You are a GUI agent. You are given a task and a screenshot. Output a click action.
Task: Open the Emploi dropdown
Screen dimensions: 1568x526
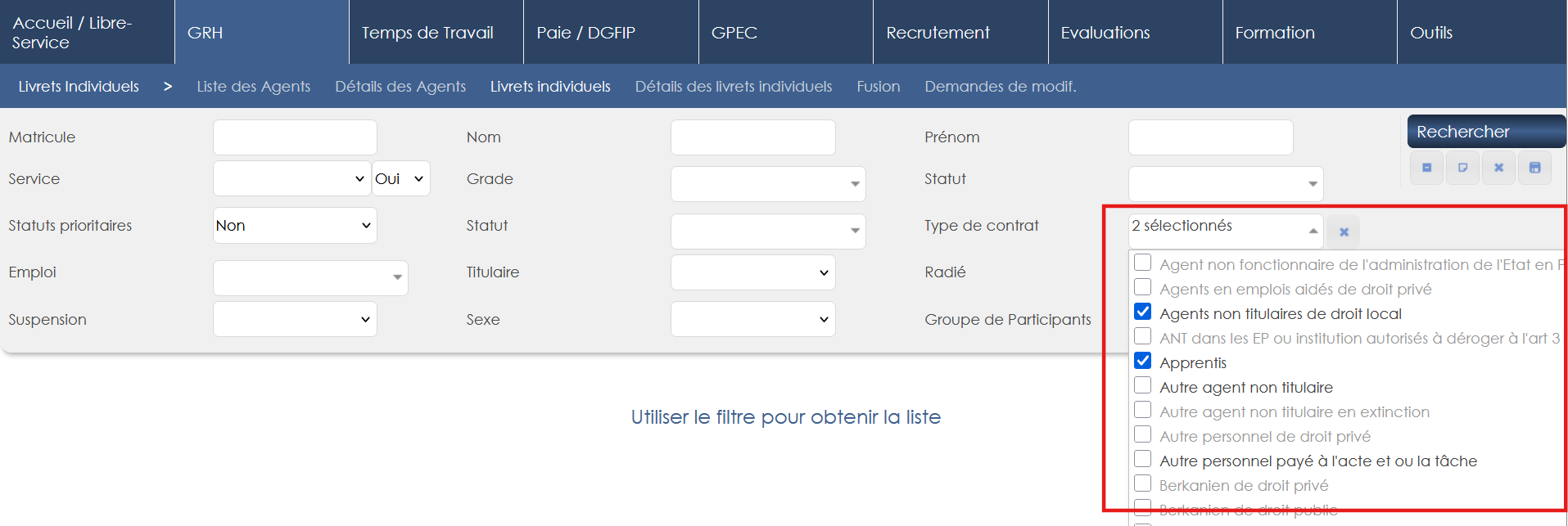(x=310, y=278)
